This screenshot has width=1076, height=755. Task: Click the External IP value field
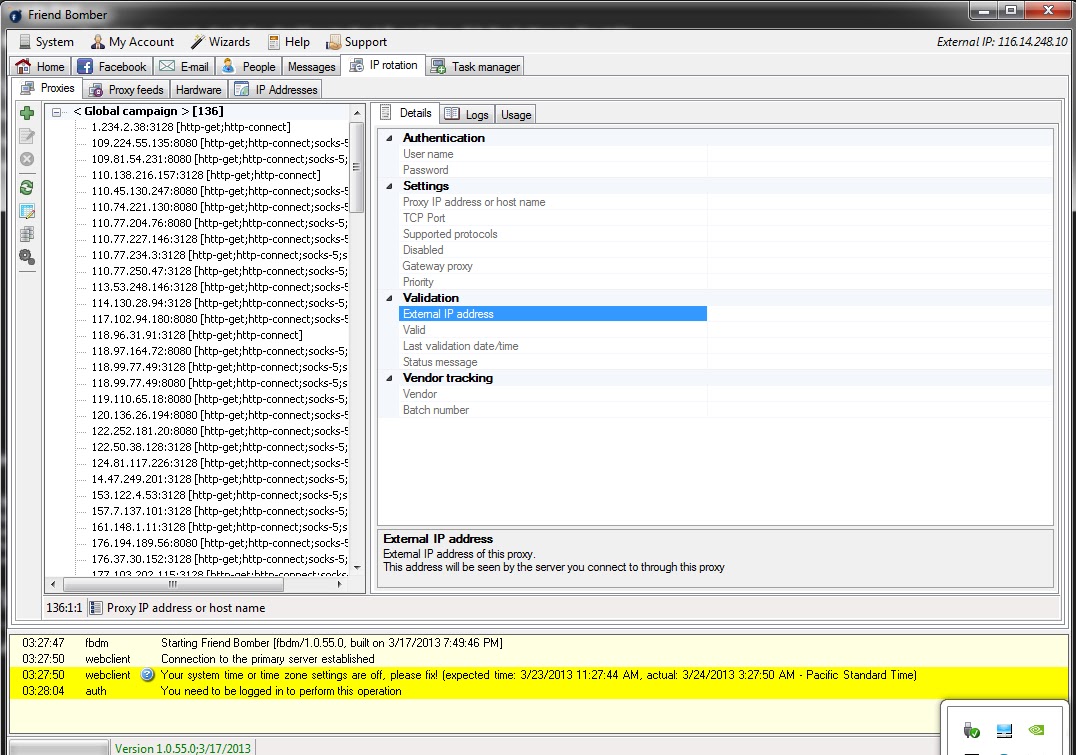click(x=880, y=314)
